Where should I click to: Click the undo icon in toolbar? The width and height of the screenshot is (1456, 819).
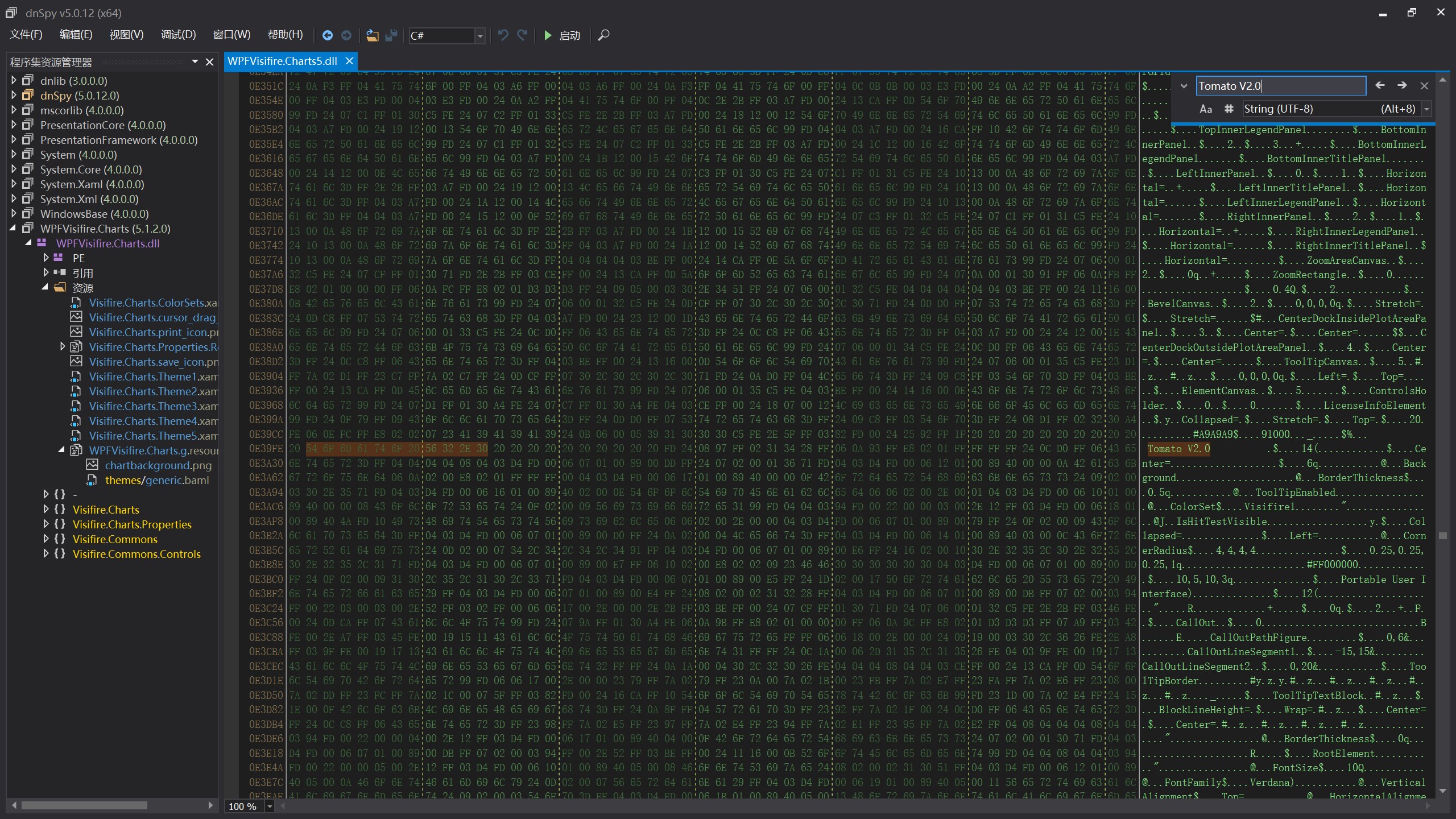pos(503,35)
